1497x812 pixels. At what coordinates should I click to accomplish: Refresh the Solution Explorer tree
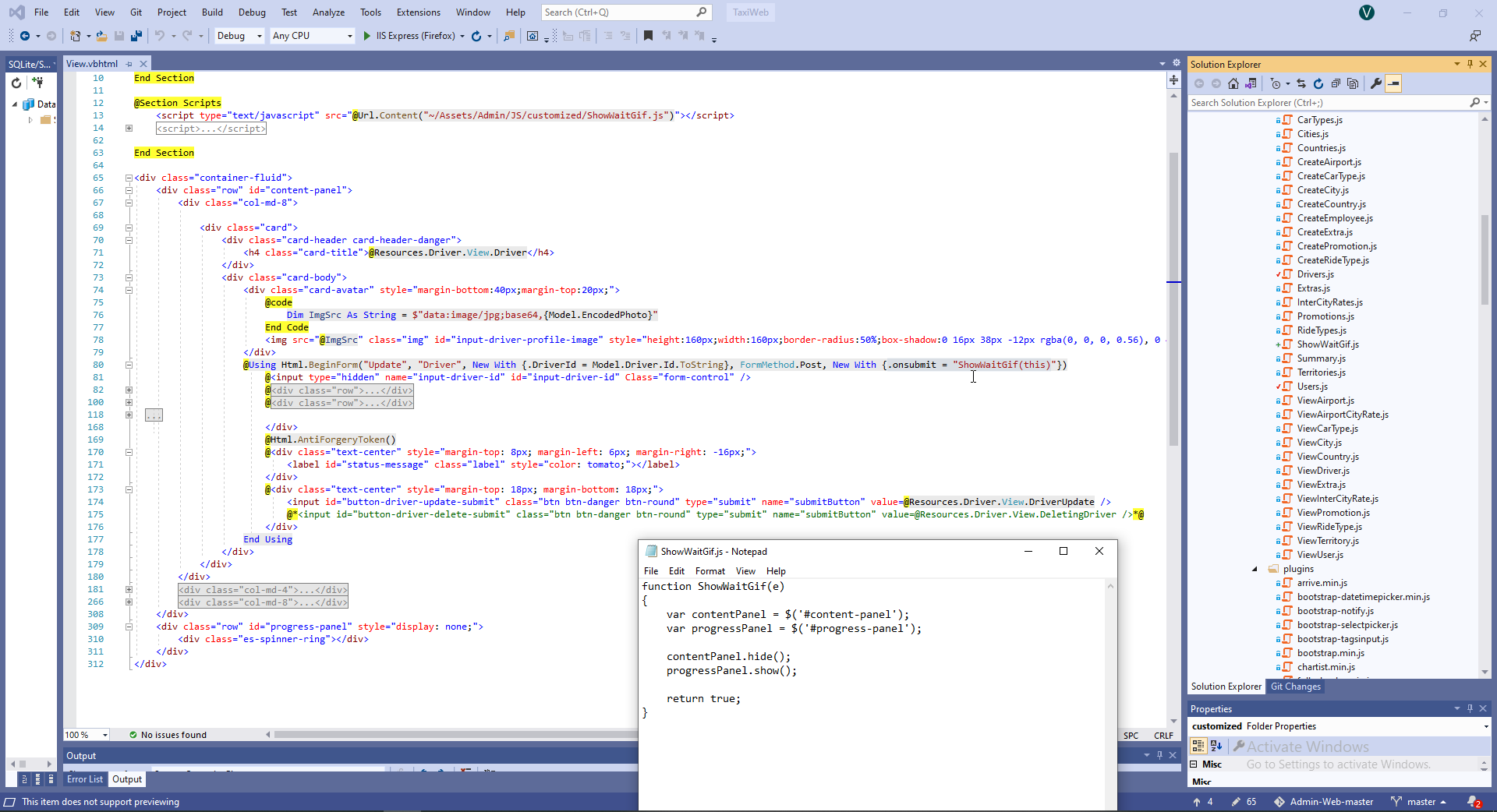(1318, 83)
